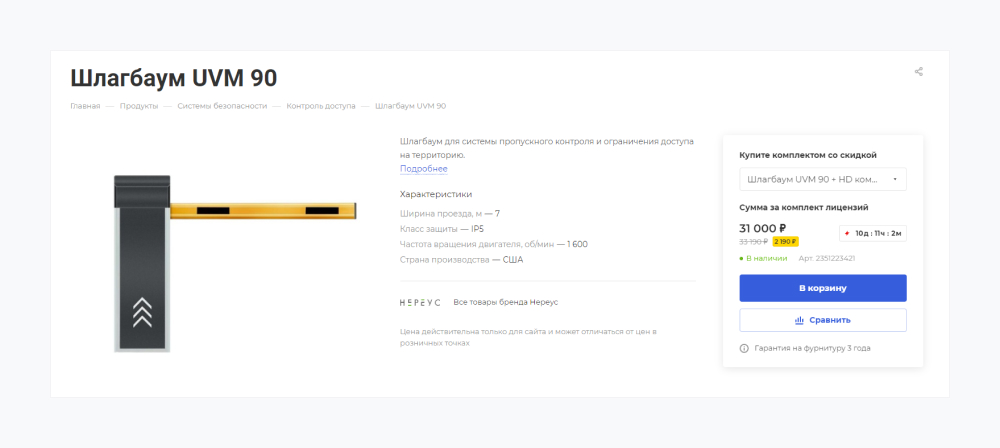Click the Нереус brand logo
1000x448 pixels.
(x=420, y=302)
